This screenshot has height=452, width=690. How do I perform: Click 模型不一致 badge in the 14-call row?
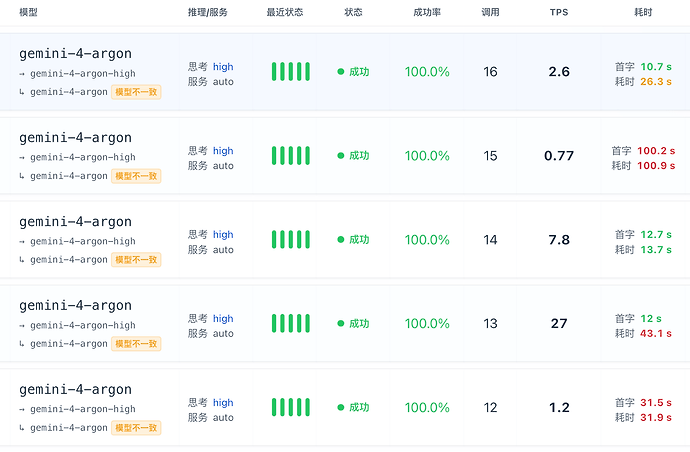(x=136, y=260)
